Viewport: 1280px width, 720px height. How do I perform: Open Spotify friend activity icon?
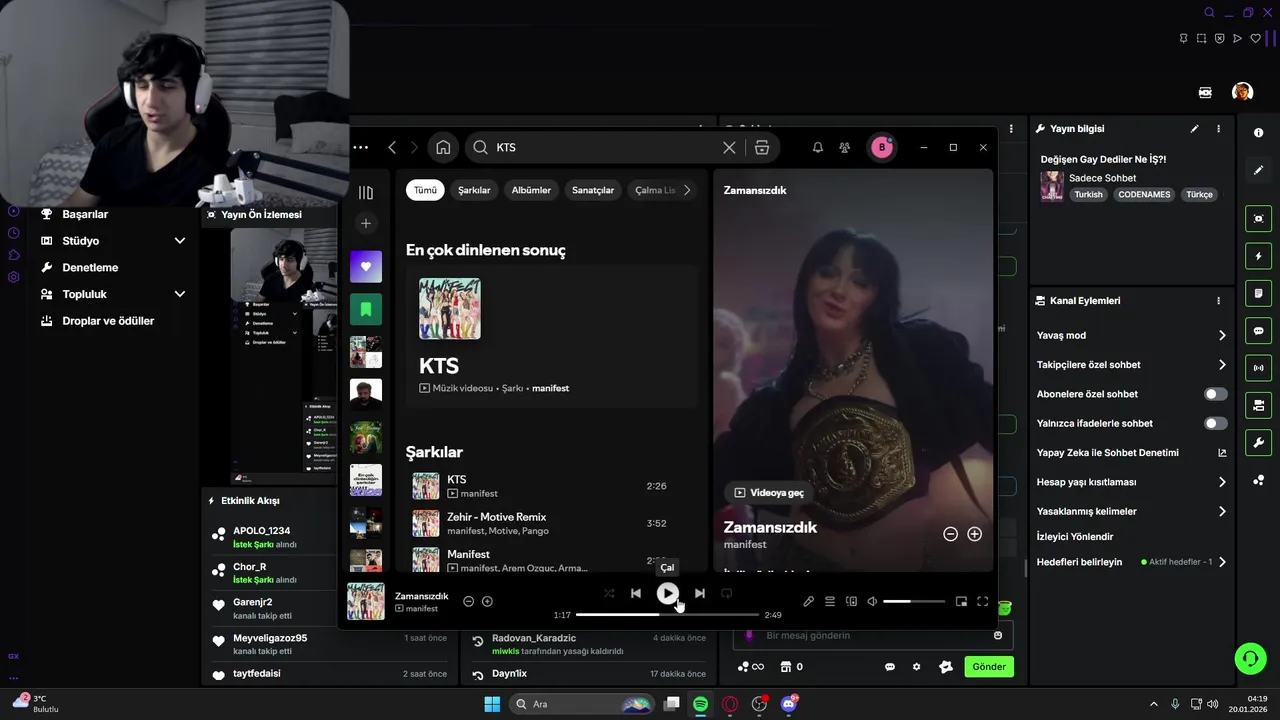click(845, 147)
